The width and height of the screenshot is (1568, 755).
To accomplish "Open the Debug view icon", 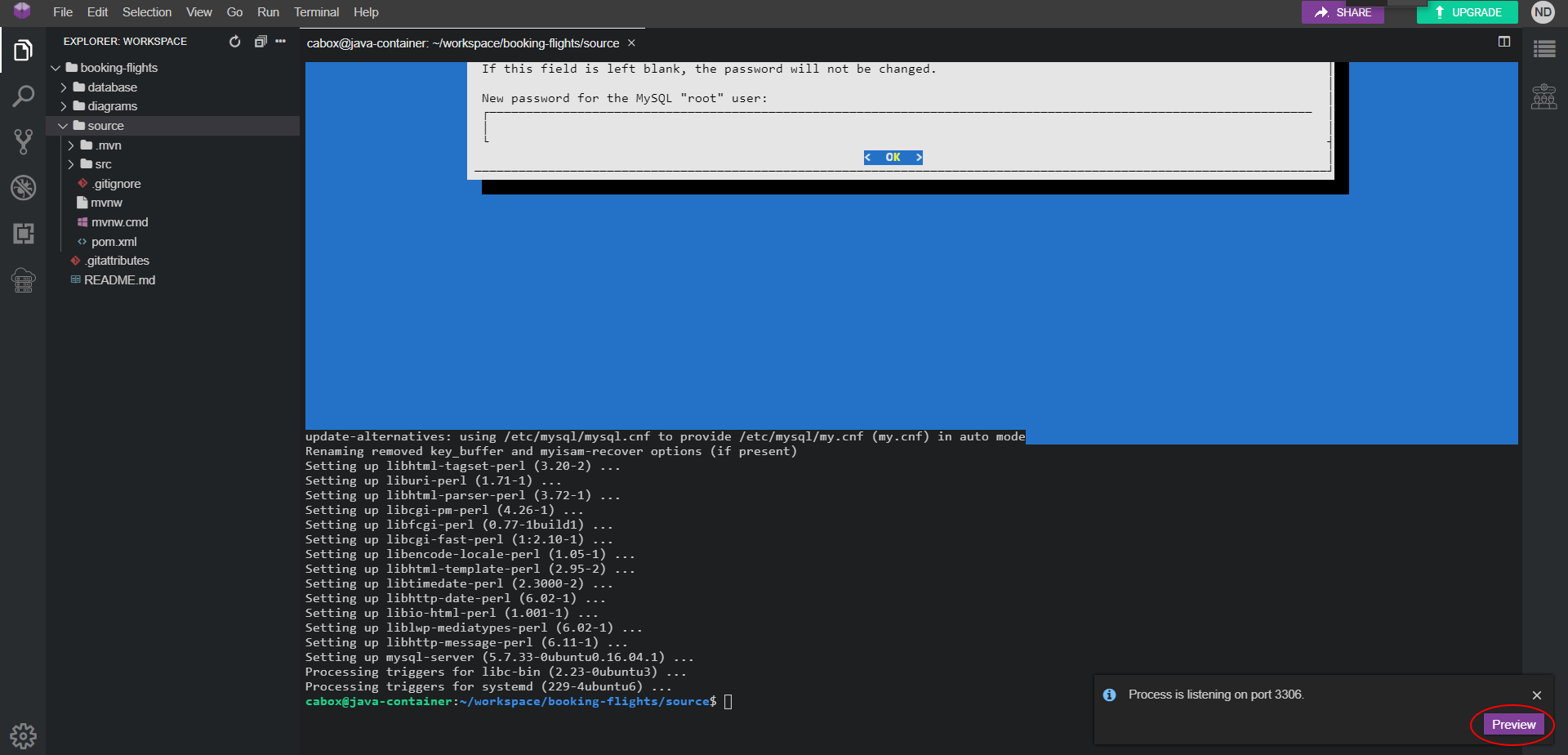I will tap(23, 187).
